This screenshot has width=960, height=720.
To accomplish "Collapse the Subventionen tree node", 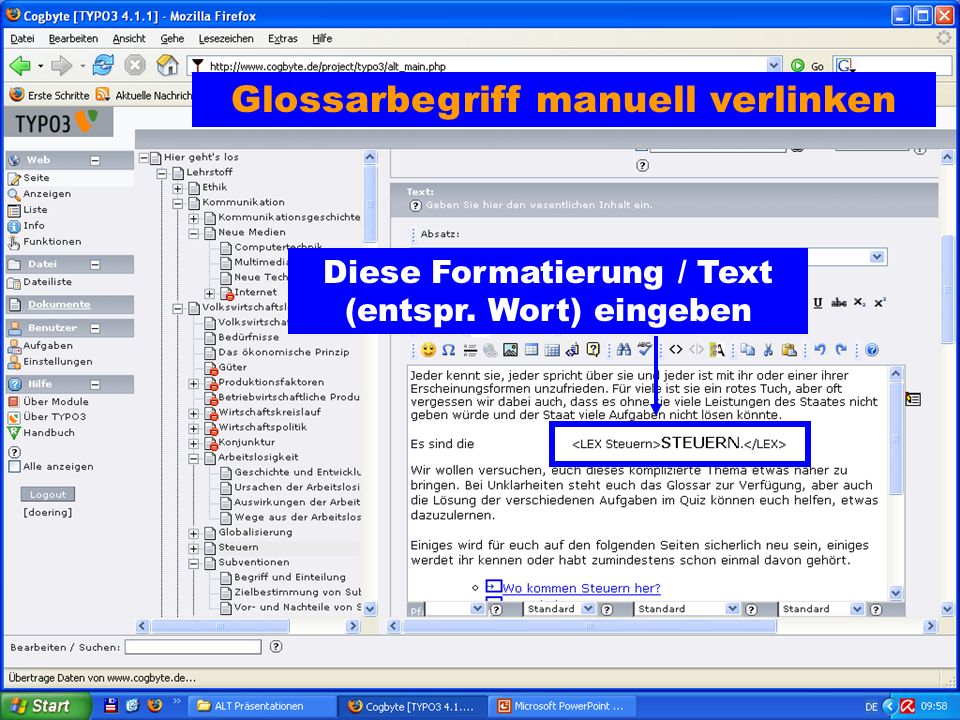I will [193, 563].
